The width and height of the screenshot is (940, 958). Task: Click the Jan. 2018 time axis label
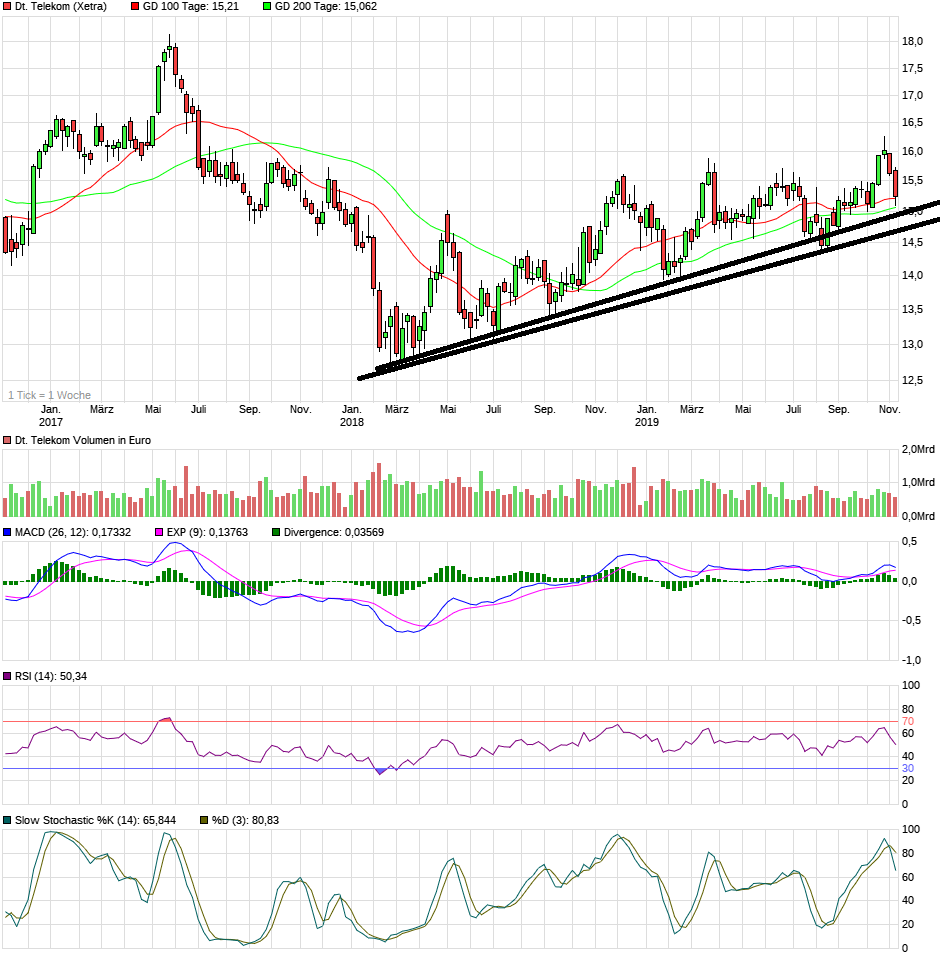point(352,415)
